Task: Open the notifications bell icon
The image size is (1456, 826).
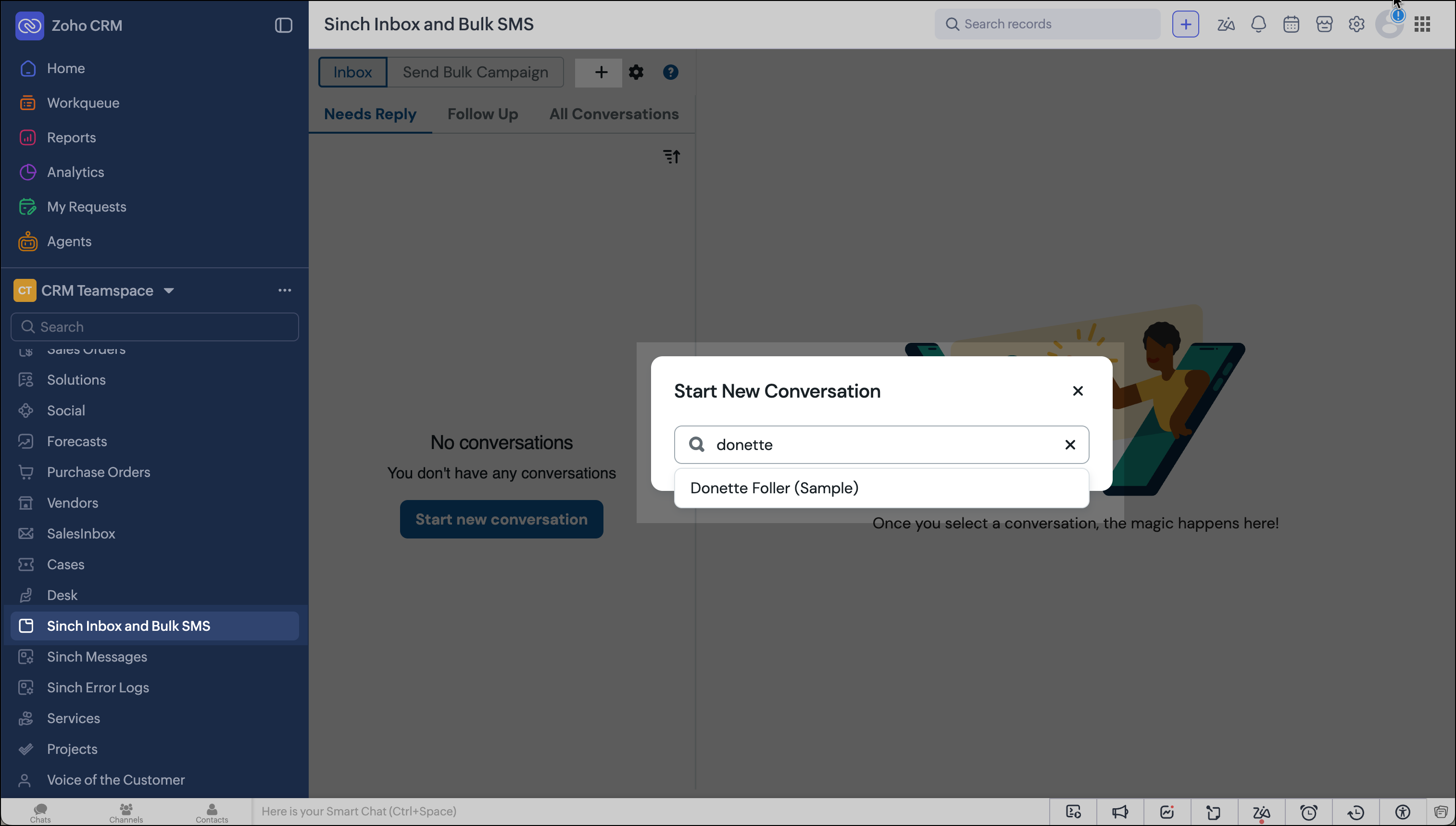Action: [1259, 25]
